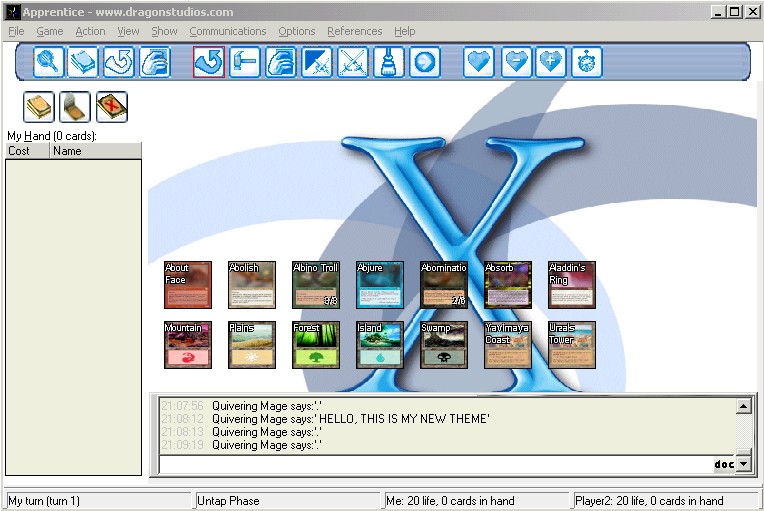This screenshot has height=511, width=764.
Task: Click the hand holding cards phase icon
Action: pos(281,62)
